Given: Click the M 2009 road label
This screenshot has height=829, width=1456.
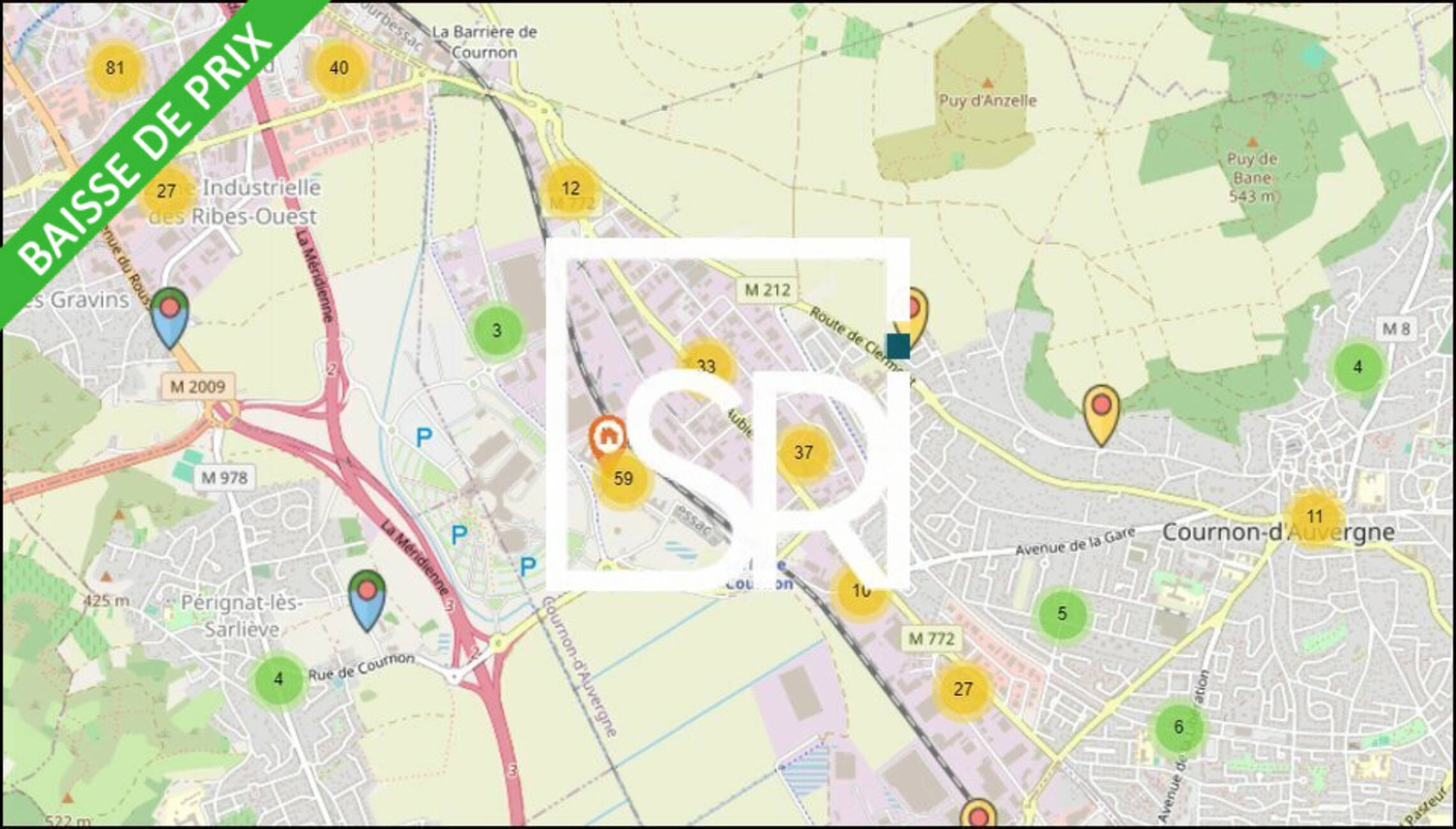Looking at the screenshot, I should pyautogui.click(x=198, y=386).
